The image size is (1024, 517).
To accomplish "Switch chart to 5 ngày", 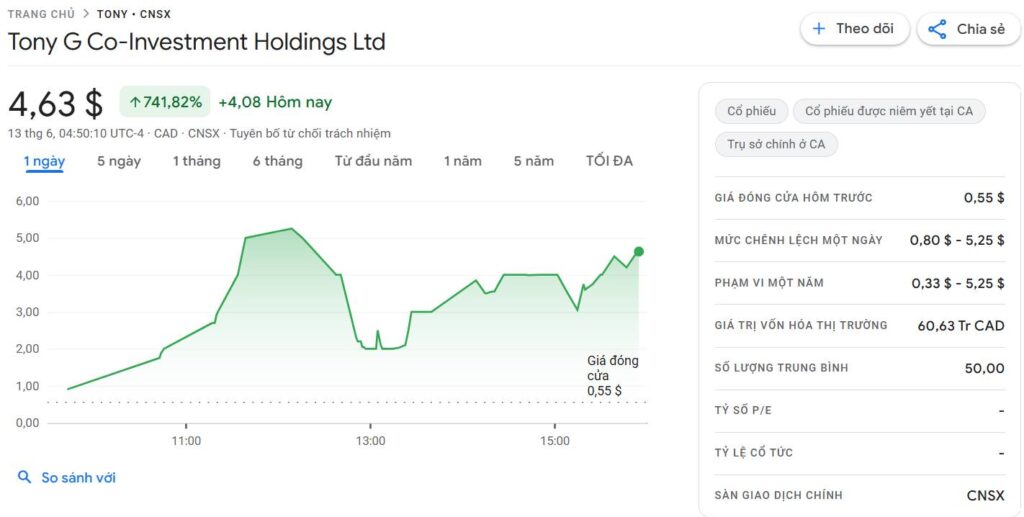I will [119, 161].
